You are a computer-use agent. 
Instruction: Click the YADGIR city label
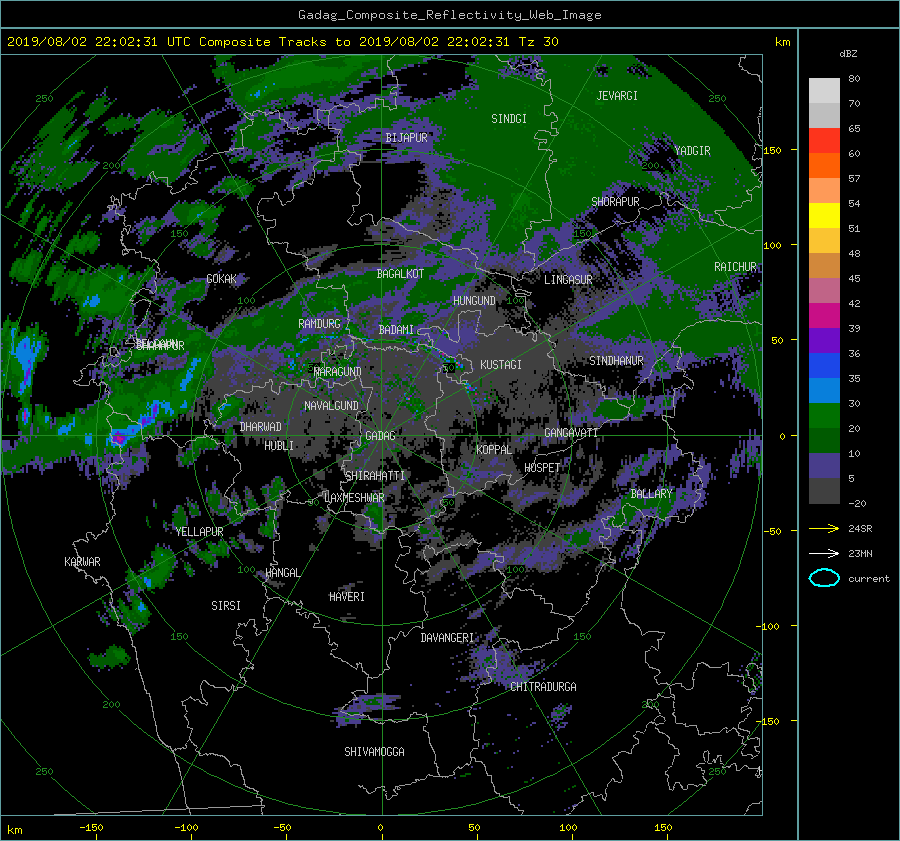coord(692,151)
